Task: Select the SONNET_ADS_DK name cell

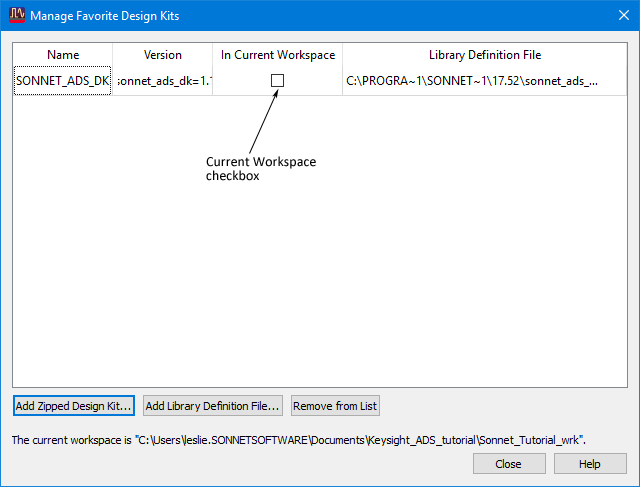Action: pos(62,81)
